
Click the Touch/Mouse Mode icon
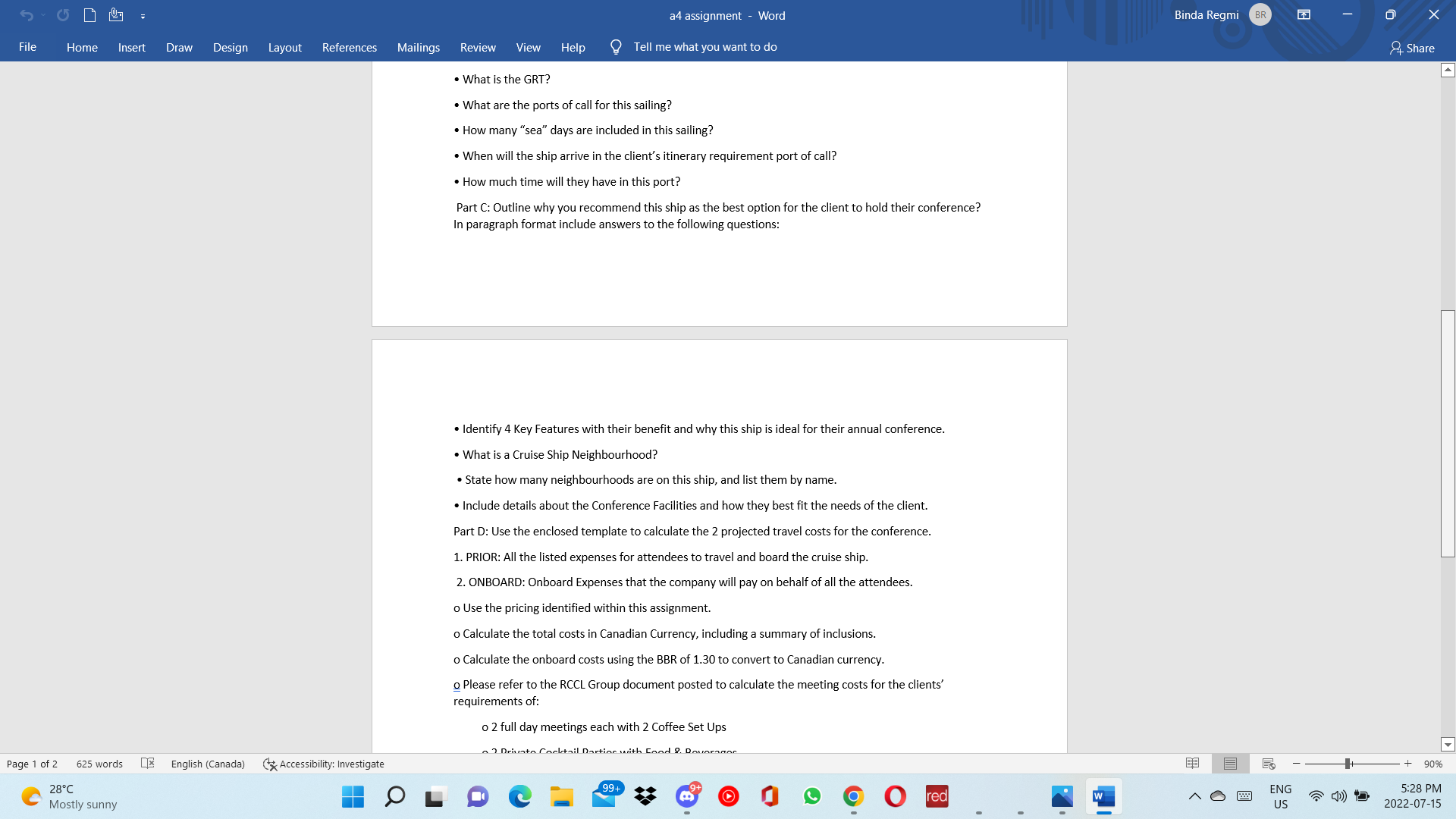click(x=116, y=15)
